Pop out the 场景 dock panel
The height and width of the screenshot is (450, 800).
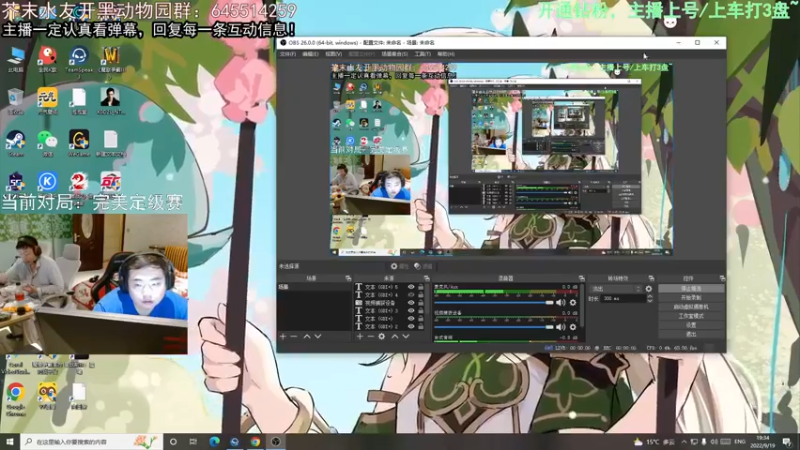(x=348, y=279)
